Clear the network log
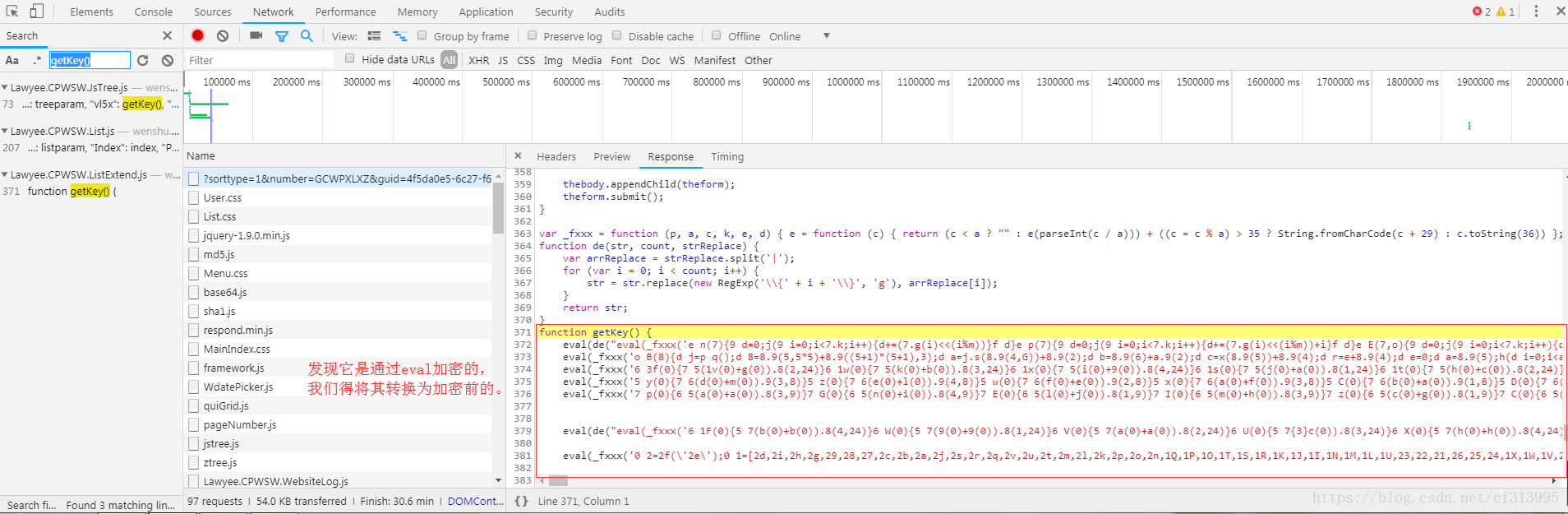This screenshot has width=1568, height=514. (223, 35)
